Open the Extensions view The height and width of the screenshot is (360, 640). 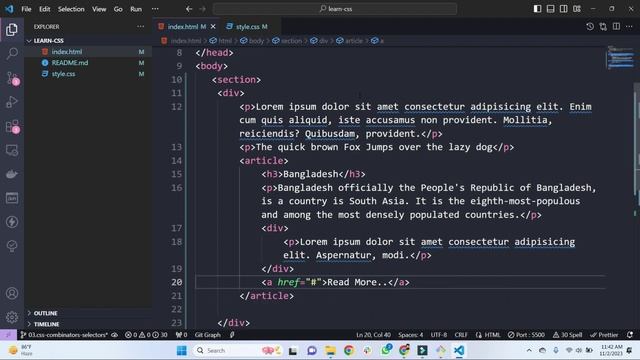[12, 126]
